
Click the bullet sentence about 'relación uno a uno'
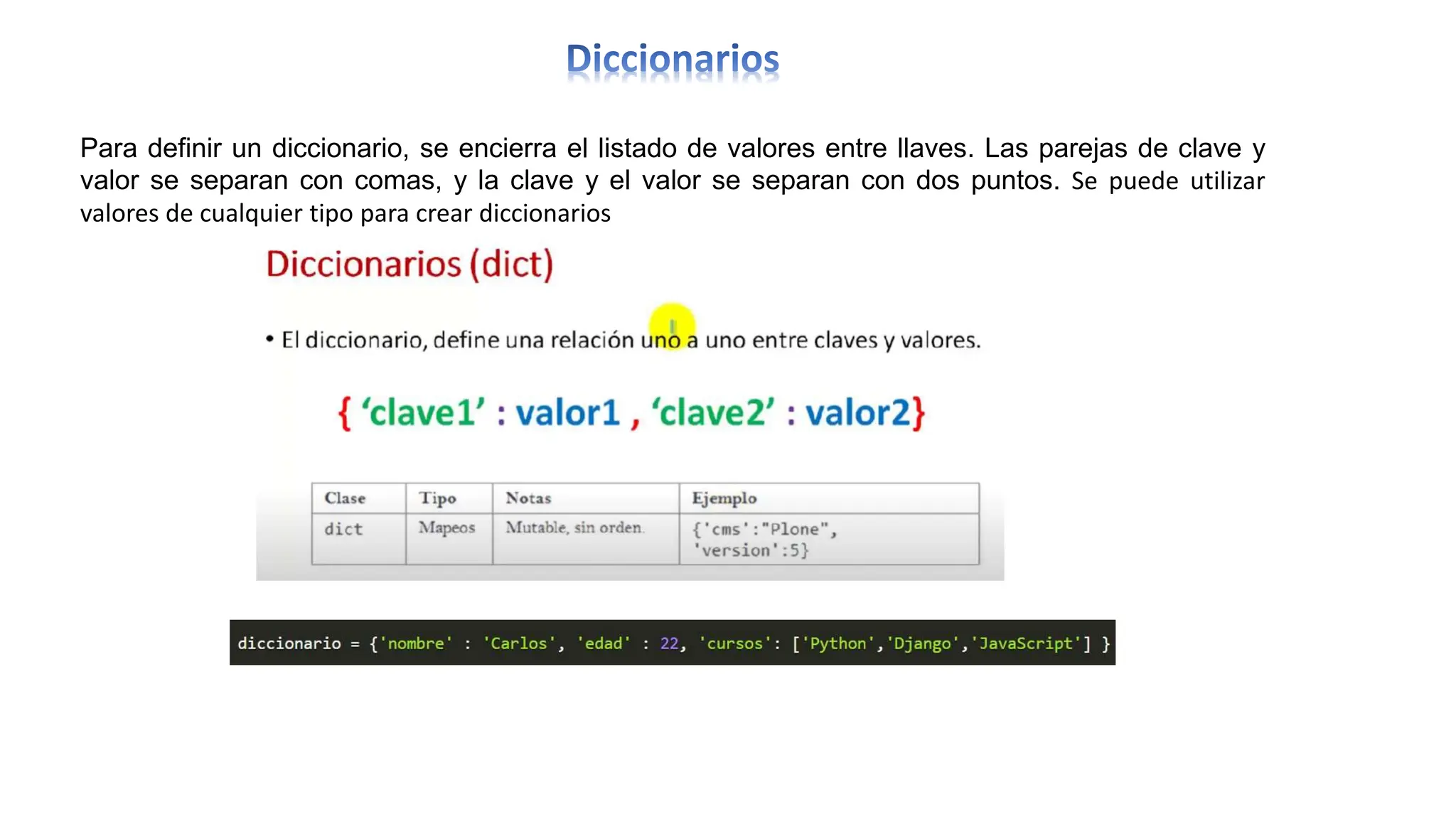click(x=623, y=341)
